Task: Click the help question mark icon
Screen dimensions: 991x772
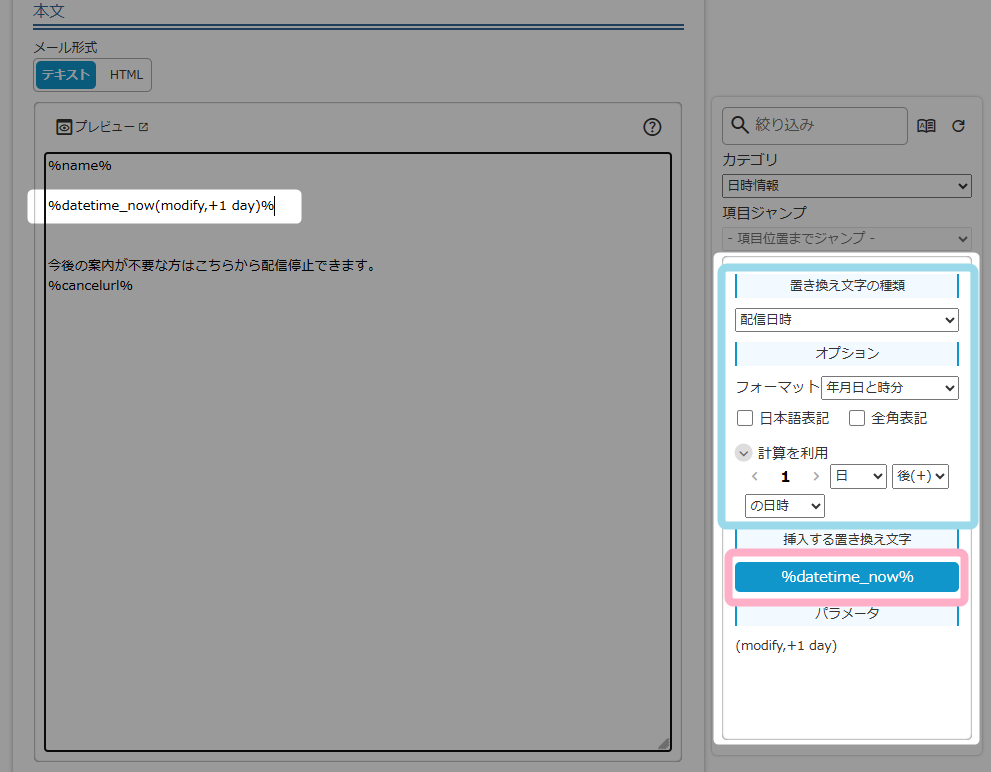Action: point(652,127)
